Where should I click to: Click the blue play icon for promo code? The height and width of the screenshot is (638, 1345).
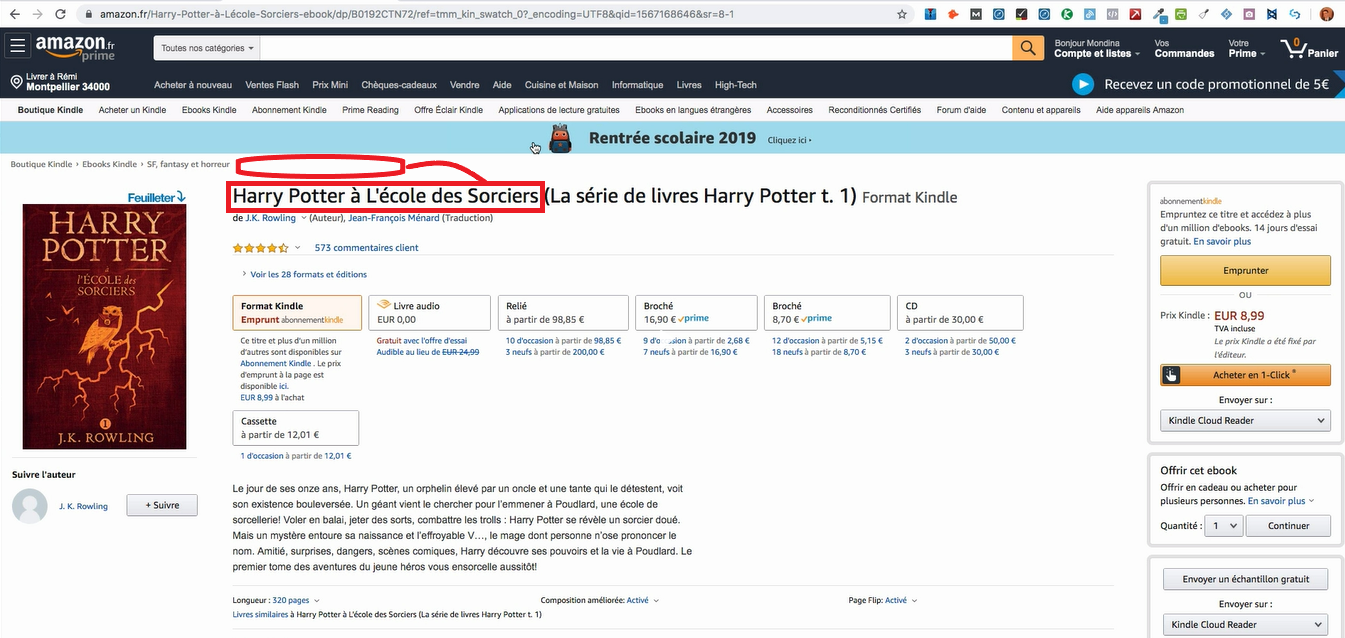coord(1083,85)
